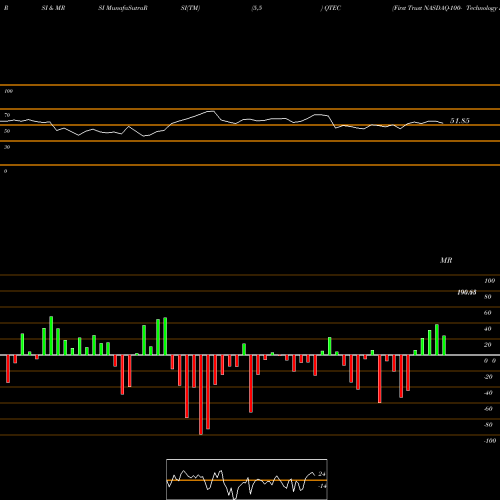Click the -40 label on the MR axis

[488, 393]
